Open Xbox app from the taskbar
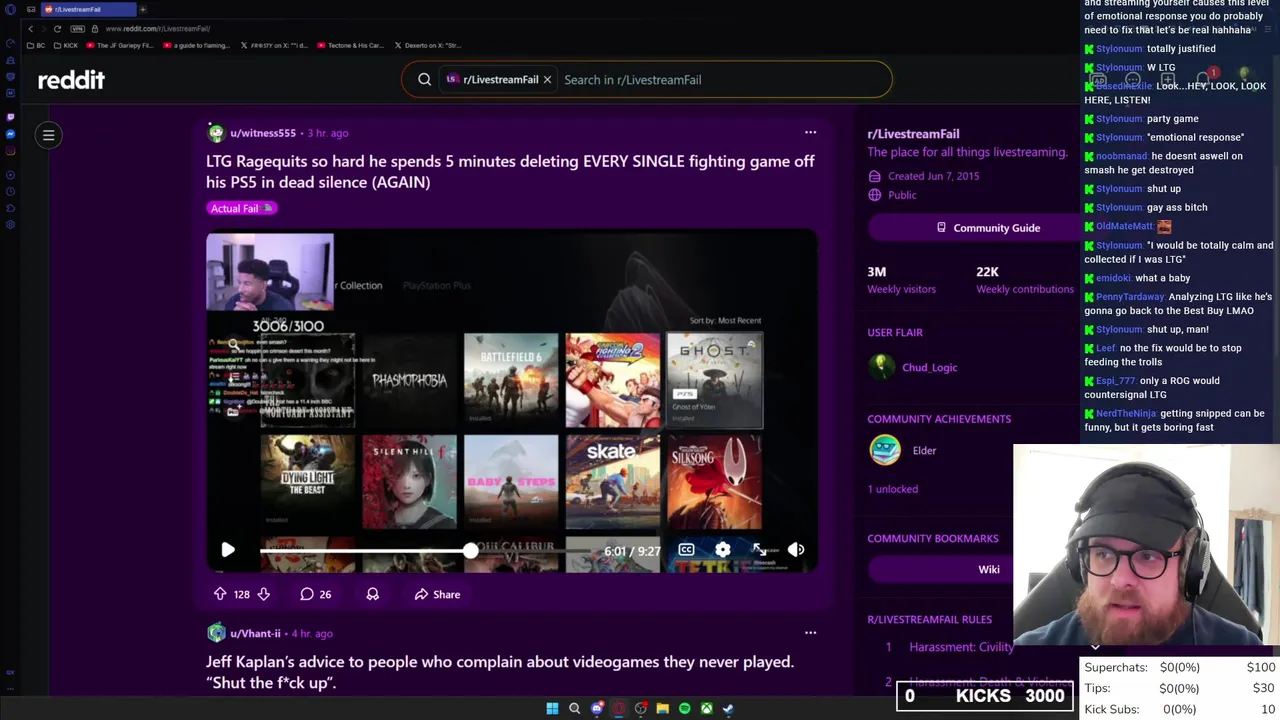 pos(706,708)
